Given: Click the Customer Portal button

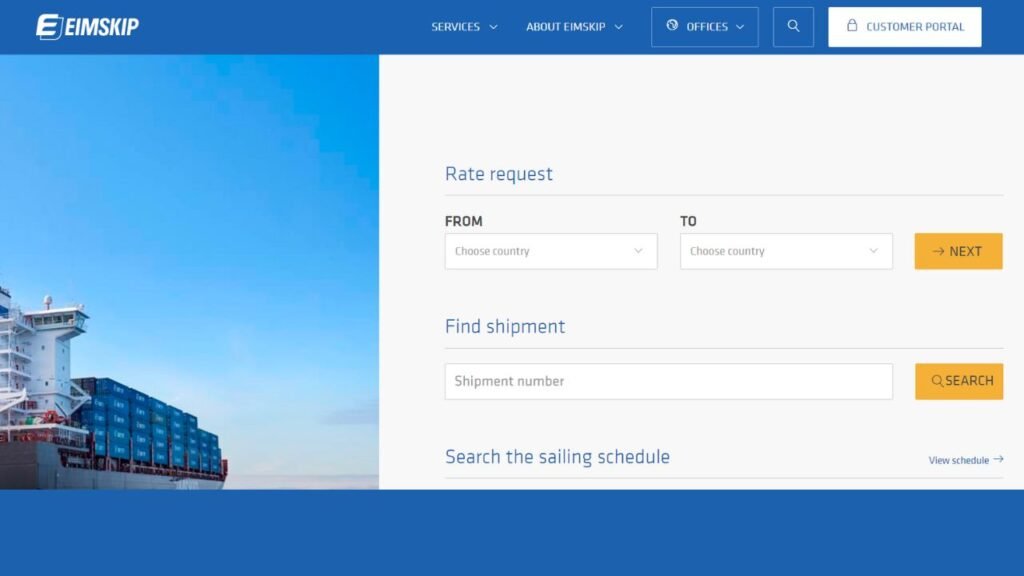Looking at the screenshot, I should [x=905, y=27].
